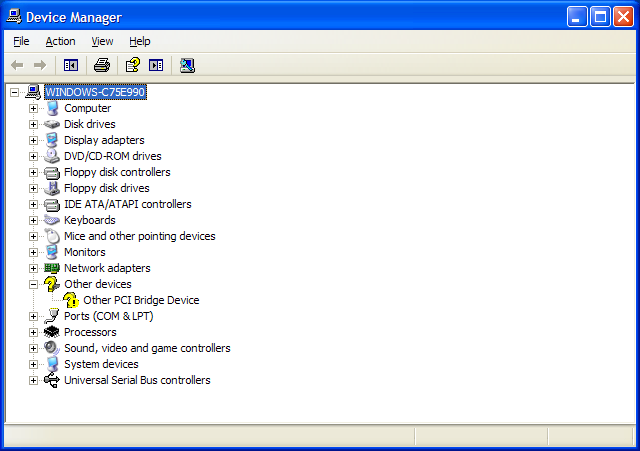
Task: Select the Network adapters label
Action: click(x=107, y=268)
